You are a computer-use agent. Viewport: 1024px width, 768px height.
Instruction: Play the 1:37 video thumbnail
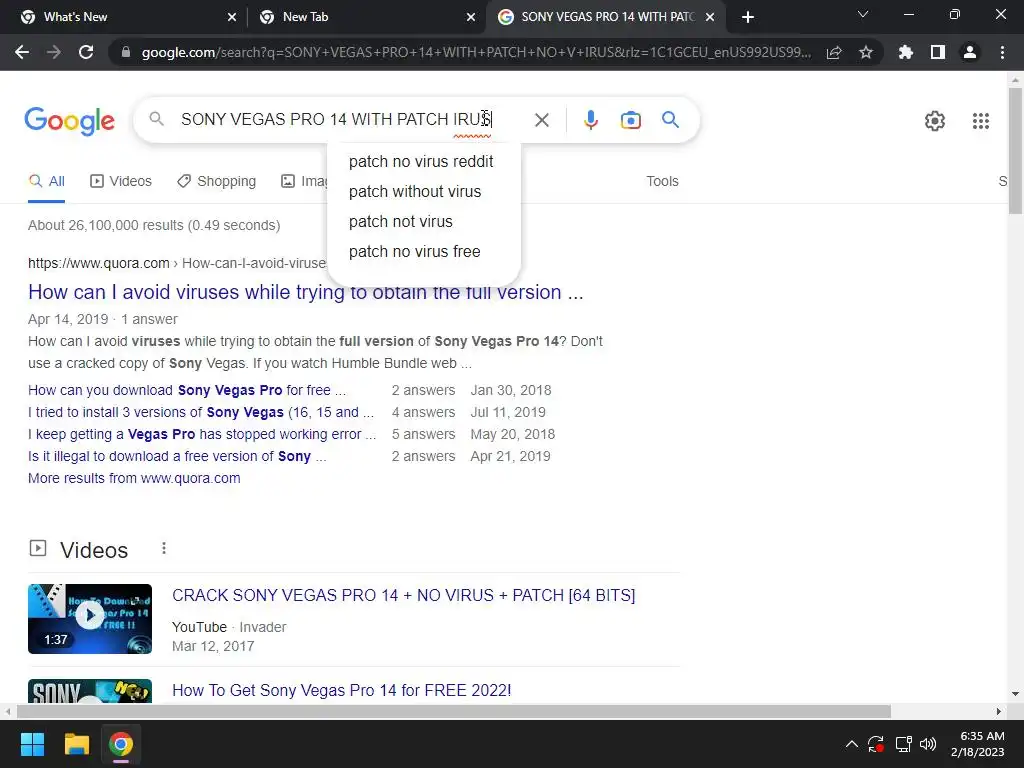(90, 618)
